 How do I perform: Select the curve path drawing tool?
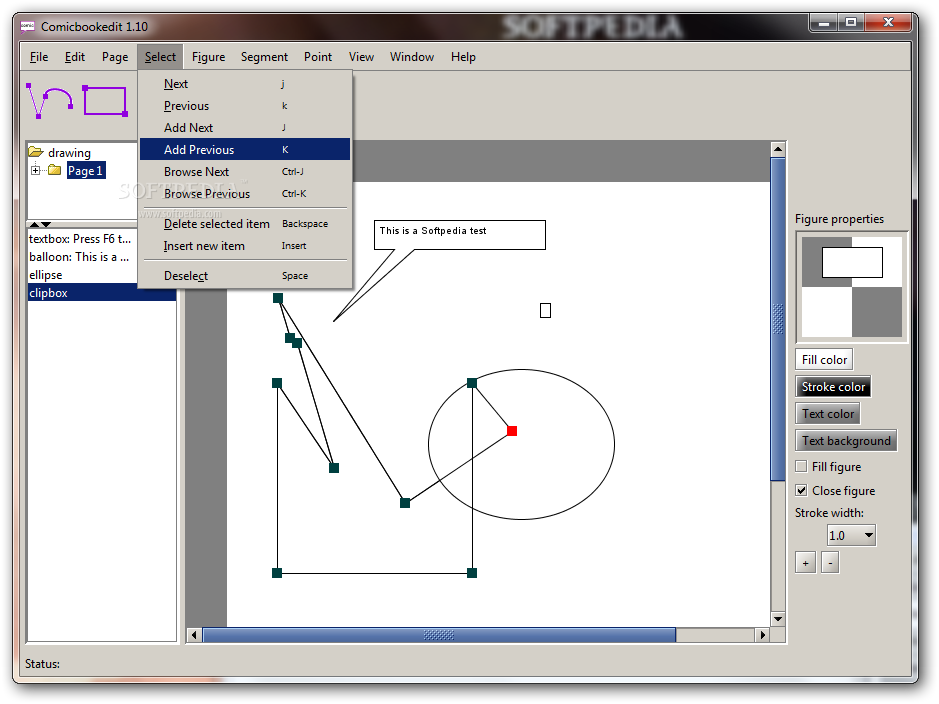50,101
